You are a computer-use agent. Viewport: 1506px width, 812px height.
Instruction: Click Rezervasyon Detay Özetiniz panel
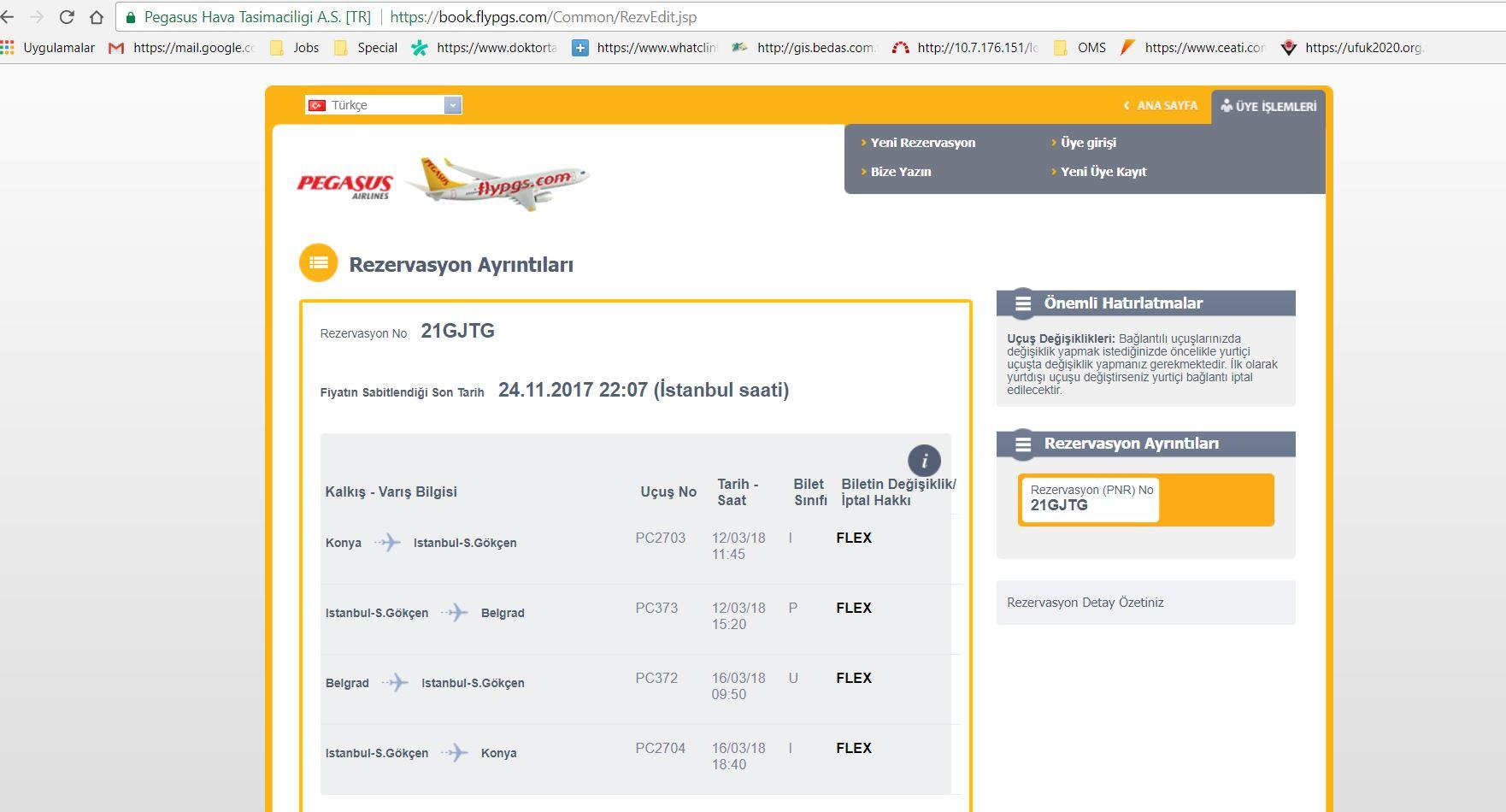(1145, 603)
